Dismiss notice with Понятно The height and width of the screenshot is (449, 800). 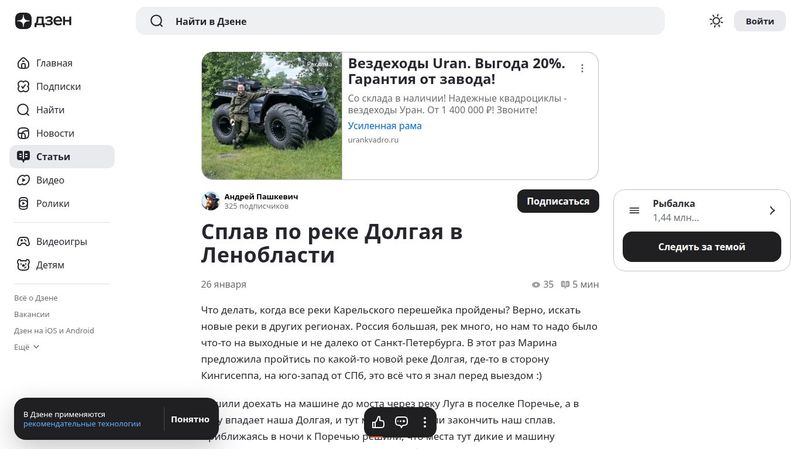[190, 419]
